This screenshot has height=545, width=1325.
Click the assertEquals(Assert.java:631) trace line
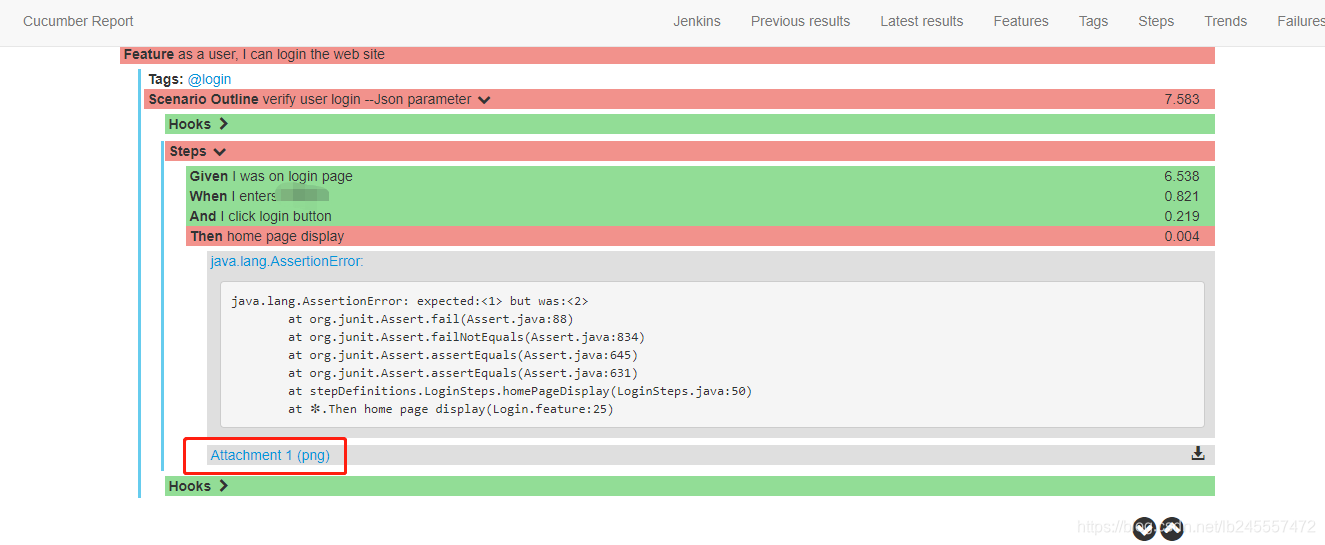[463, 373]
